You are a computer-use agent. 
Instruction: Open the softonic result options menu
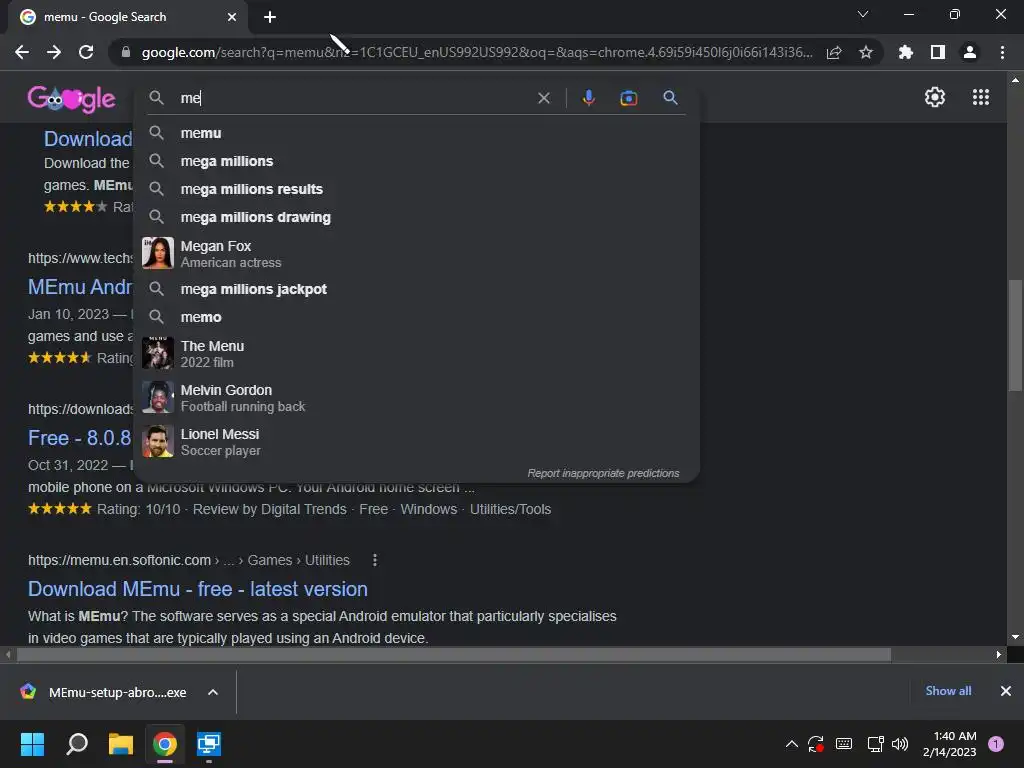(374, 560)
